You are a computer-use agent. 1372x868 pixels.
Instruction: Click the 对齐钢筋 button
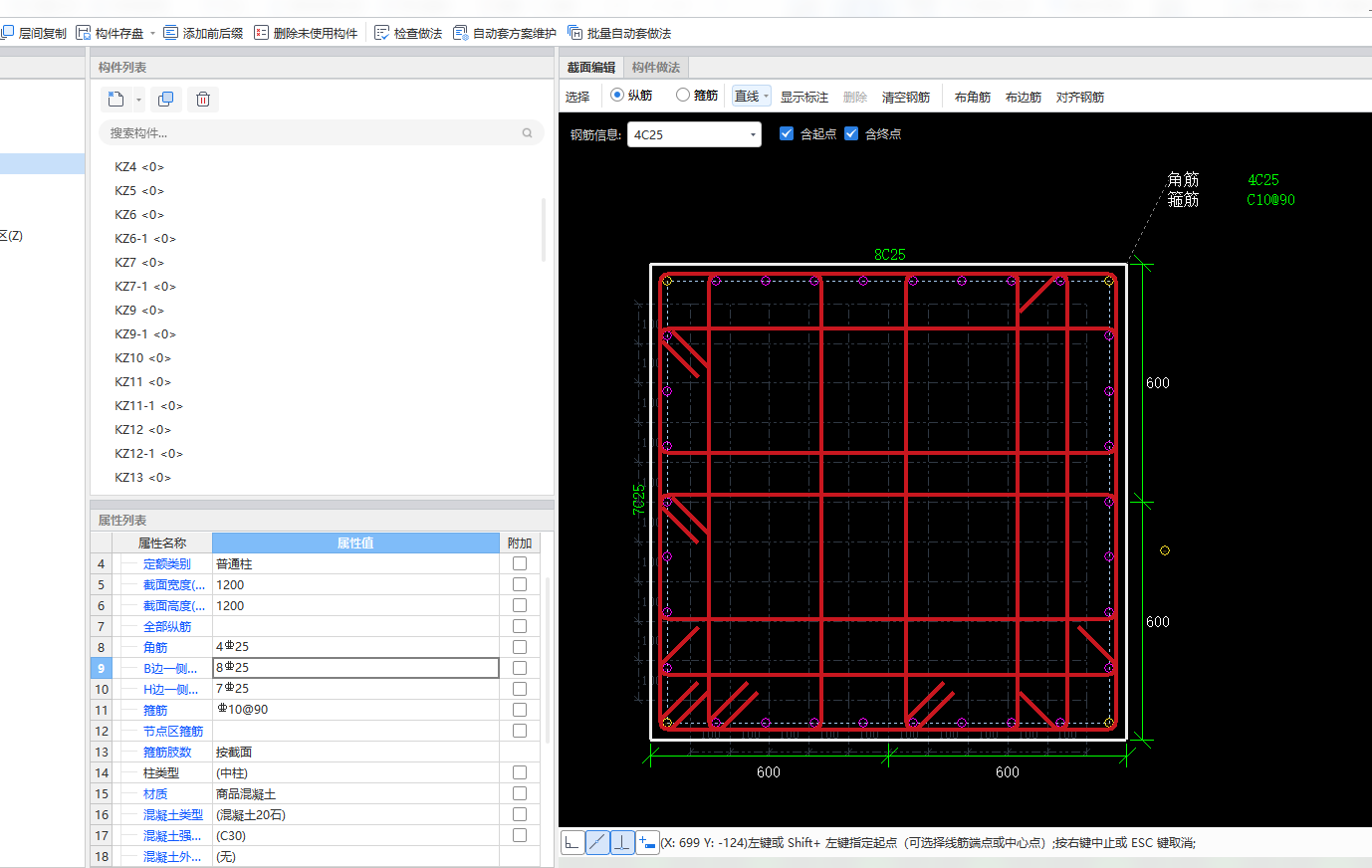(x=1080, y=97)
